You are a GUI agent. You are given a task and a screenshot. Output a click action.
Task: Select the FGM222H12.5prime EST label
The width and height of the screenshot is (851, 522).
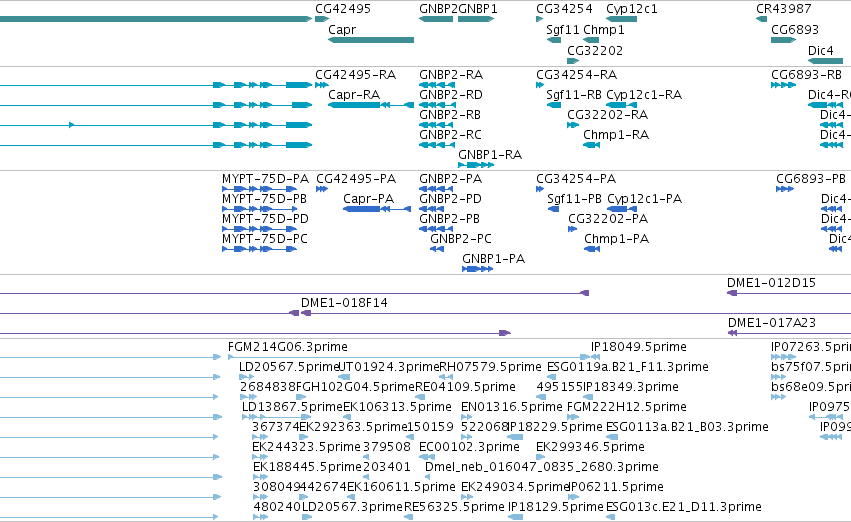[x=627, y=408]
